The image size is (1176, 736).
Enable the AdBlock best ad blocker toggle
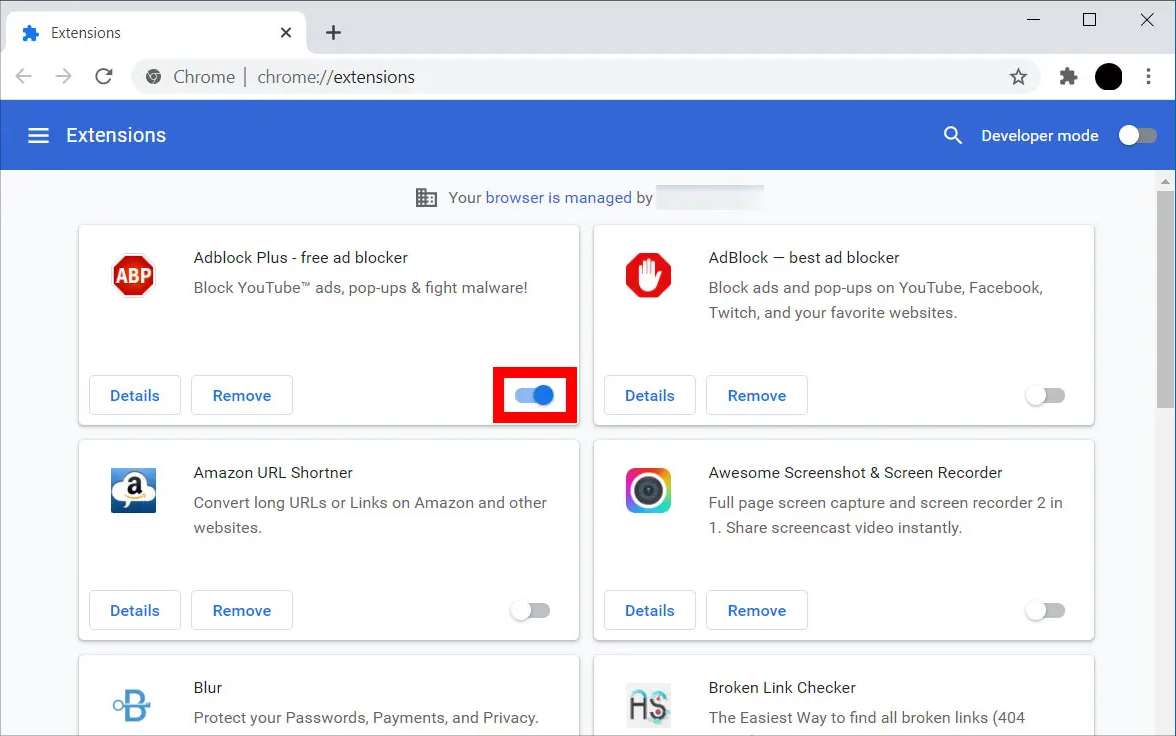tap(1046, 395)
